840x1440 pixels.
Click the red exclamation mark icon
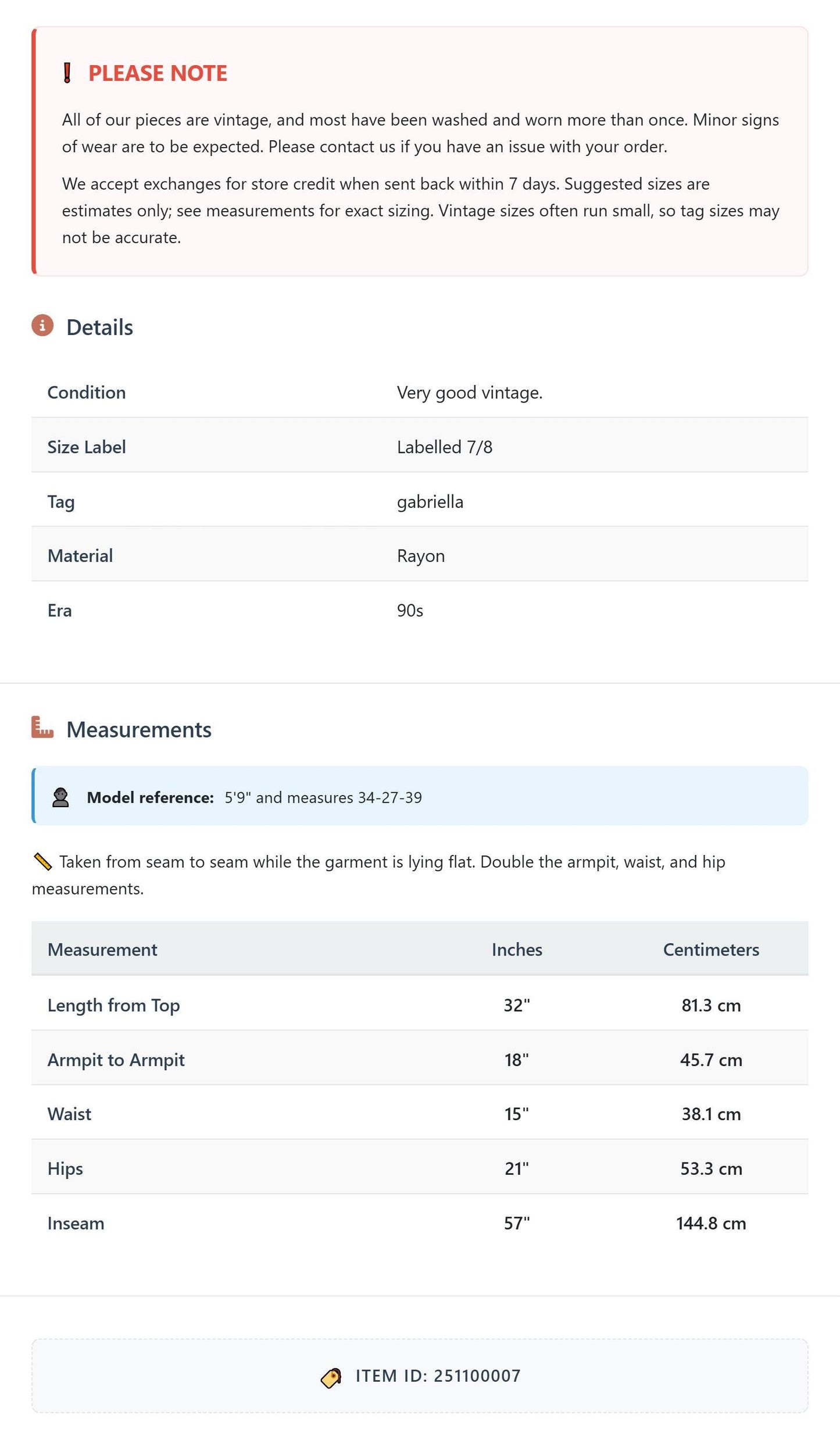[67, 73]
